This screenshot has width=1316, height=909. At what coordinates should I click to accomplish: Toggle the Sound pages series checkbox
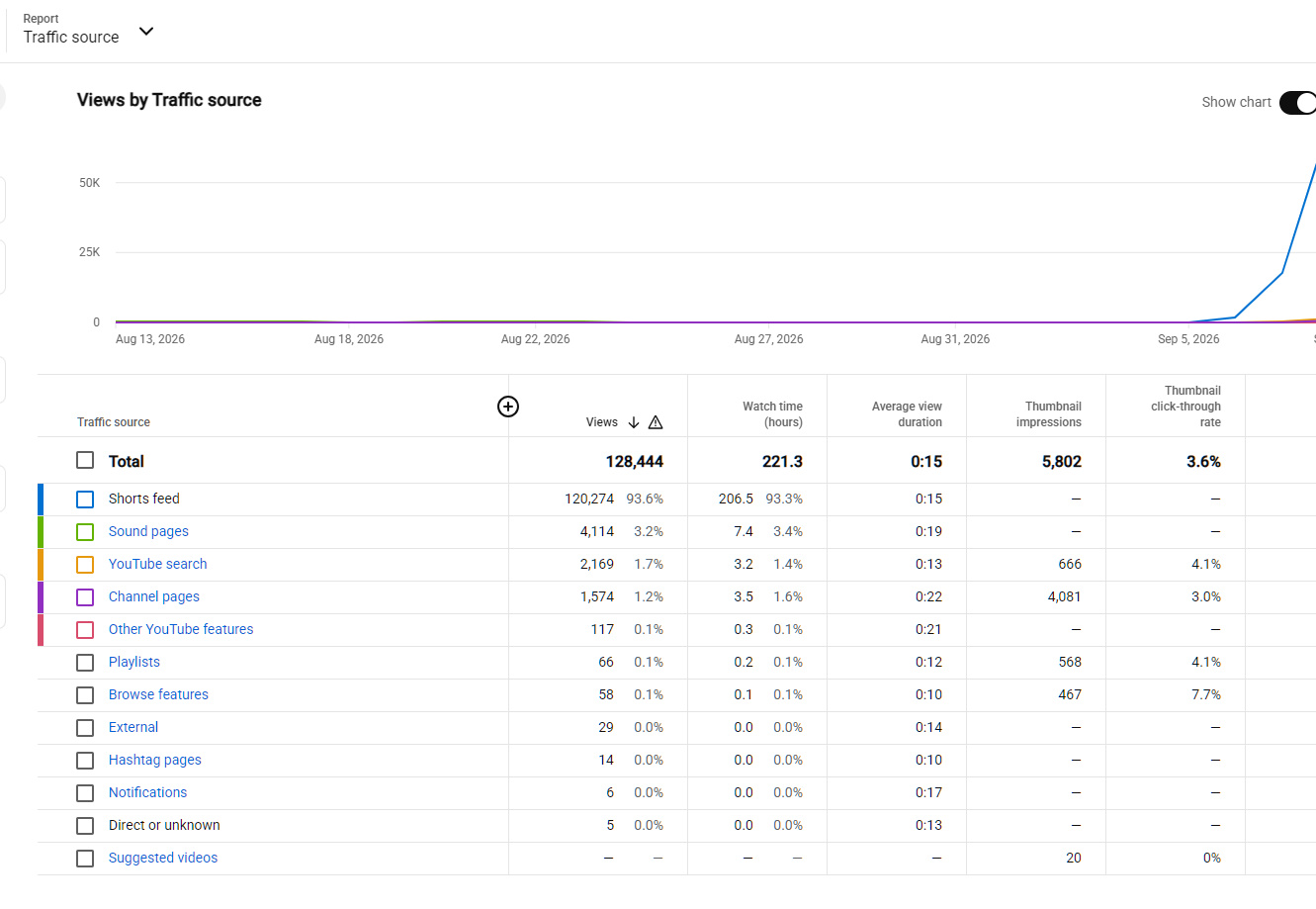pos(85,532)
